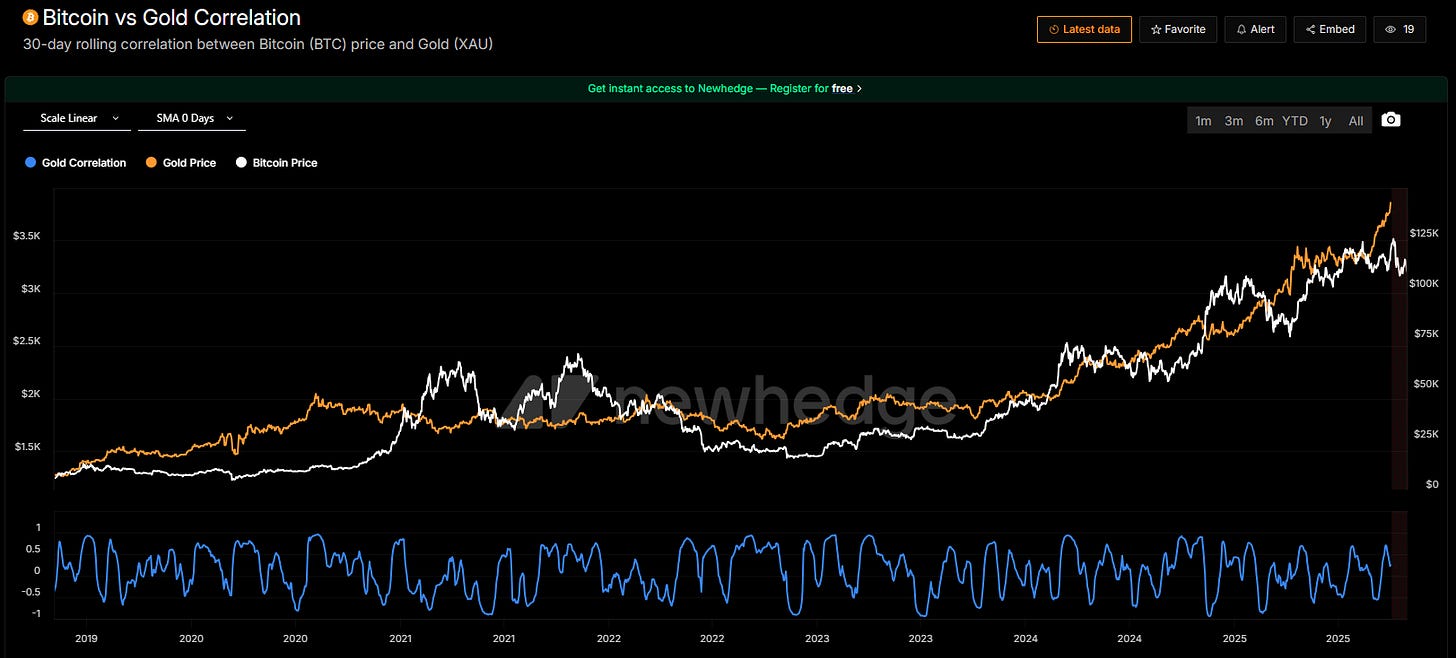Click the white Bitcoin Price legend dot
Image resolution: width=1456 pixels, height=658 pixels.
[241, 162]
